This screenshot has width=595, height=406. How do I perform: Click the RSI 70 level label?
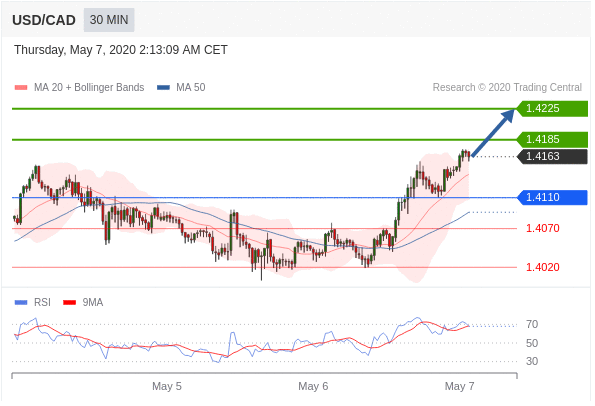tap(532, 324)
